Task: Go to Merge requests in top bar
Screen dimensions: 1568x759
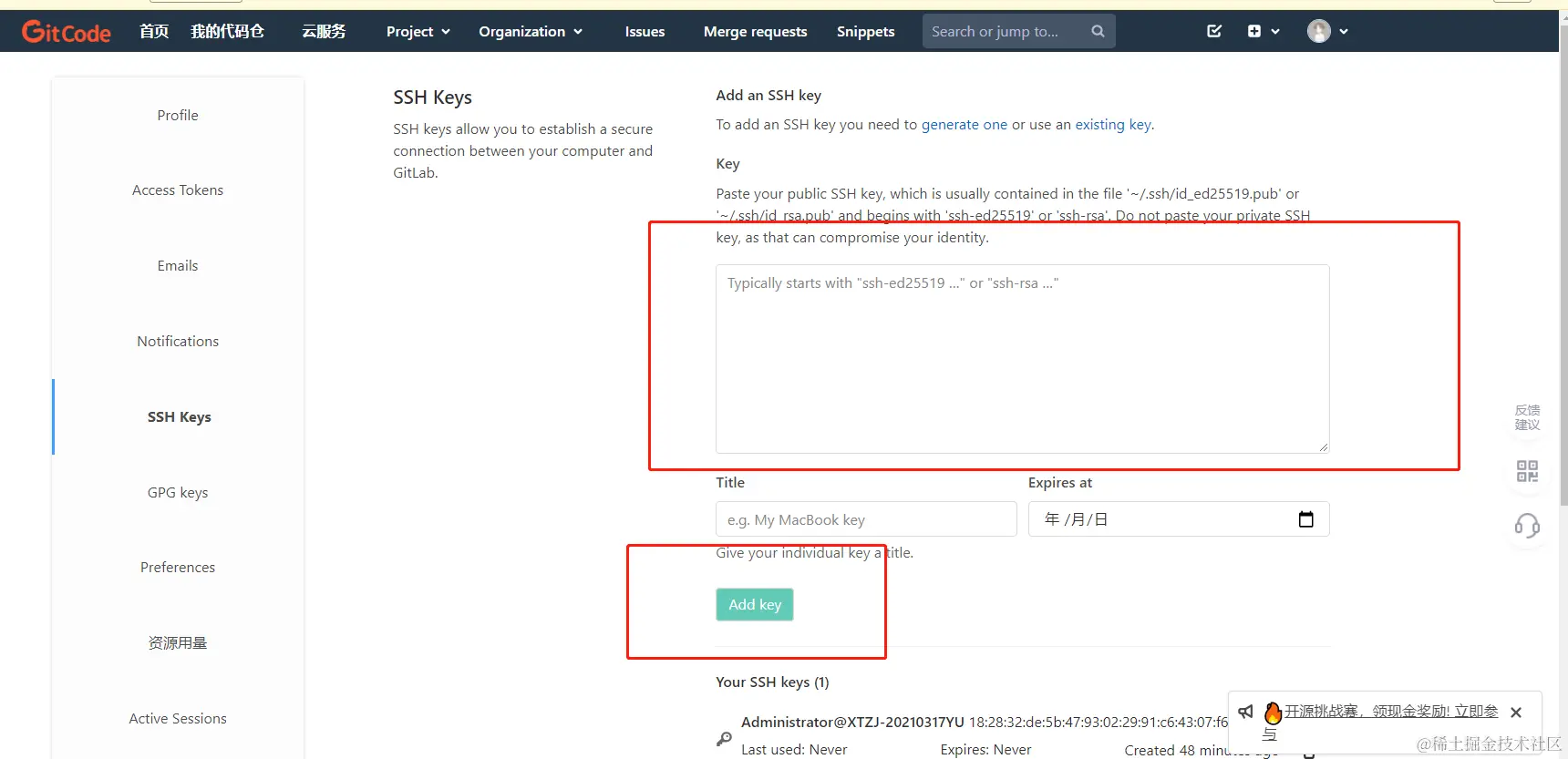Action: coord(755,32)
